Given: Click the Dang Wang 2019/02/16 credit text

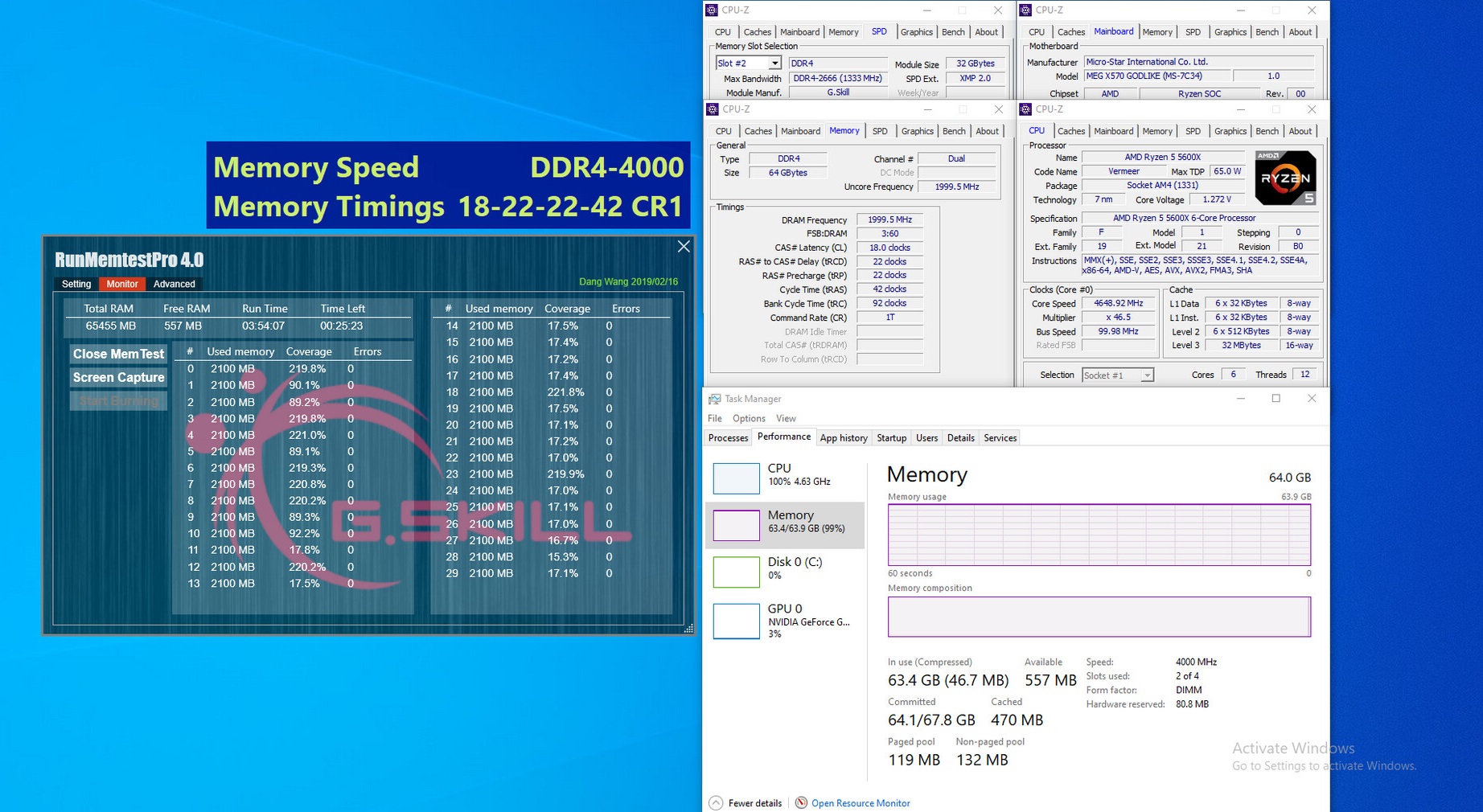Looking at the screenshot, I should (x=628, y=282).
